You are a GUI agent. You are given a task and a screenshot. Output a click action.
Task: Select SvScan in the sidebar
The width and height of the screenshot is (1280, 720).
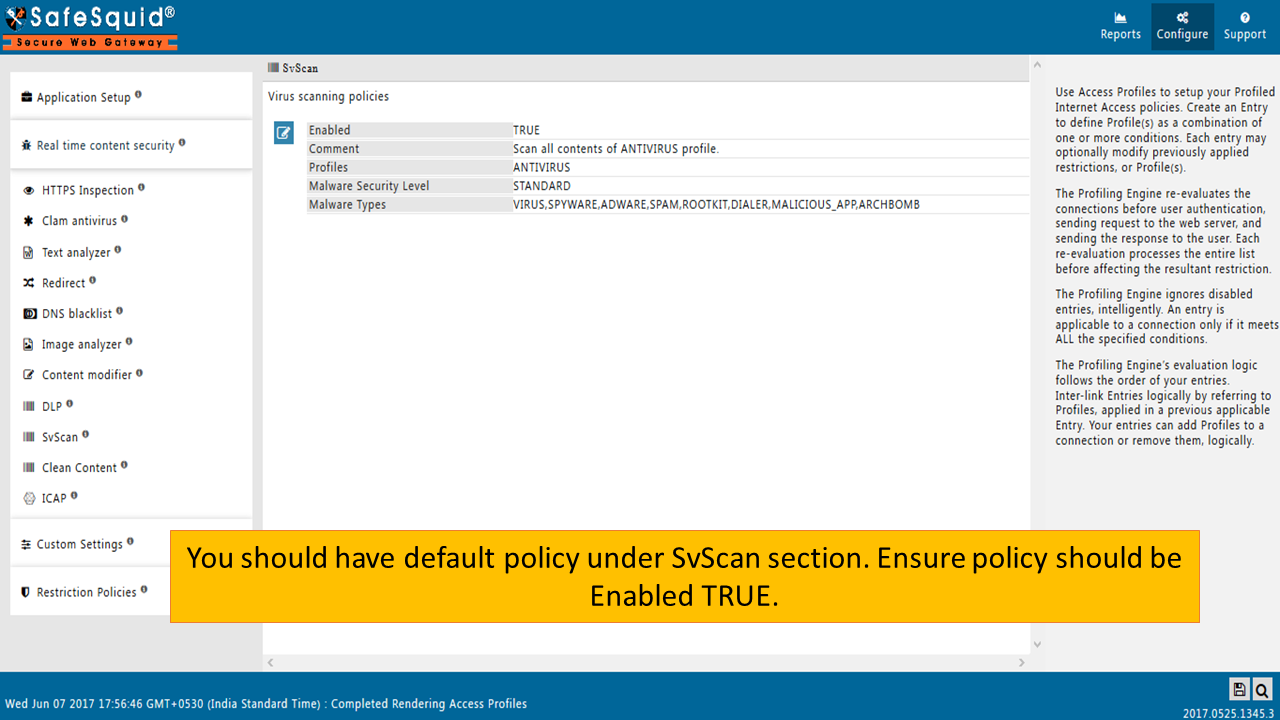[59, 437]
